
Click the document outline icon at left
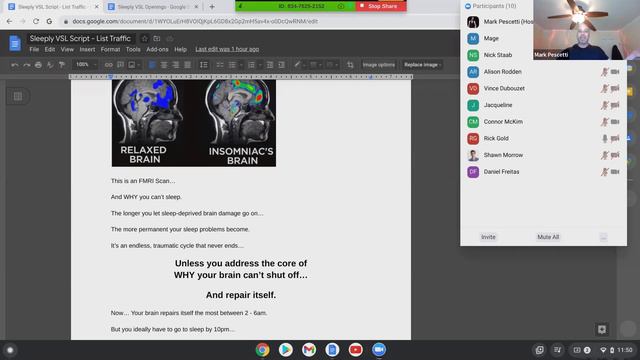(18, 96)
